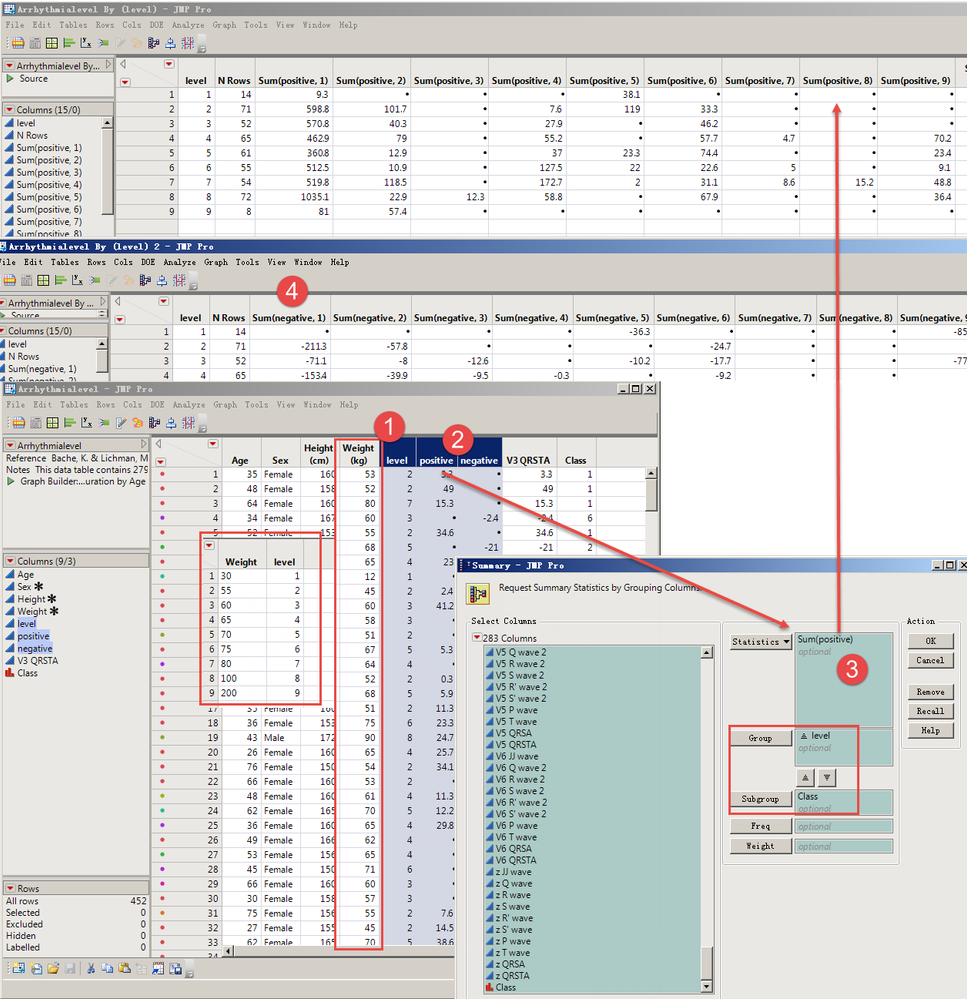Click the Age column's blue triangle icon
This screenshot has height=999, width=967.
click(10, 575)
